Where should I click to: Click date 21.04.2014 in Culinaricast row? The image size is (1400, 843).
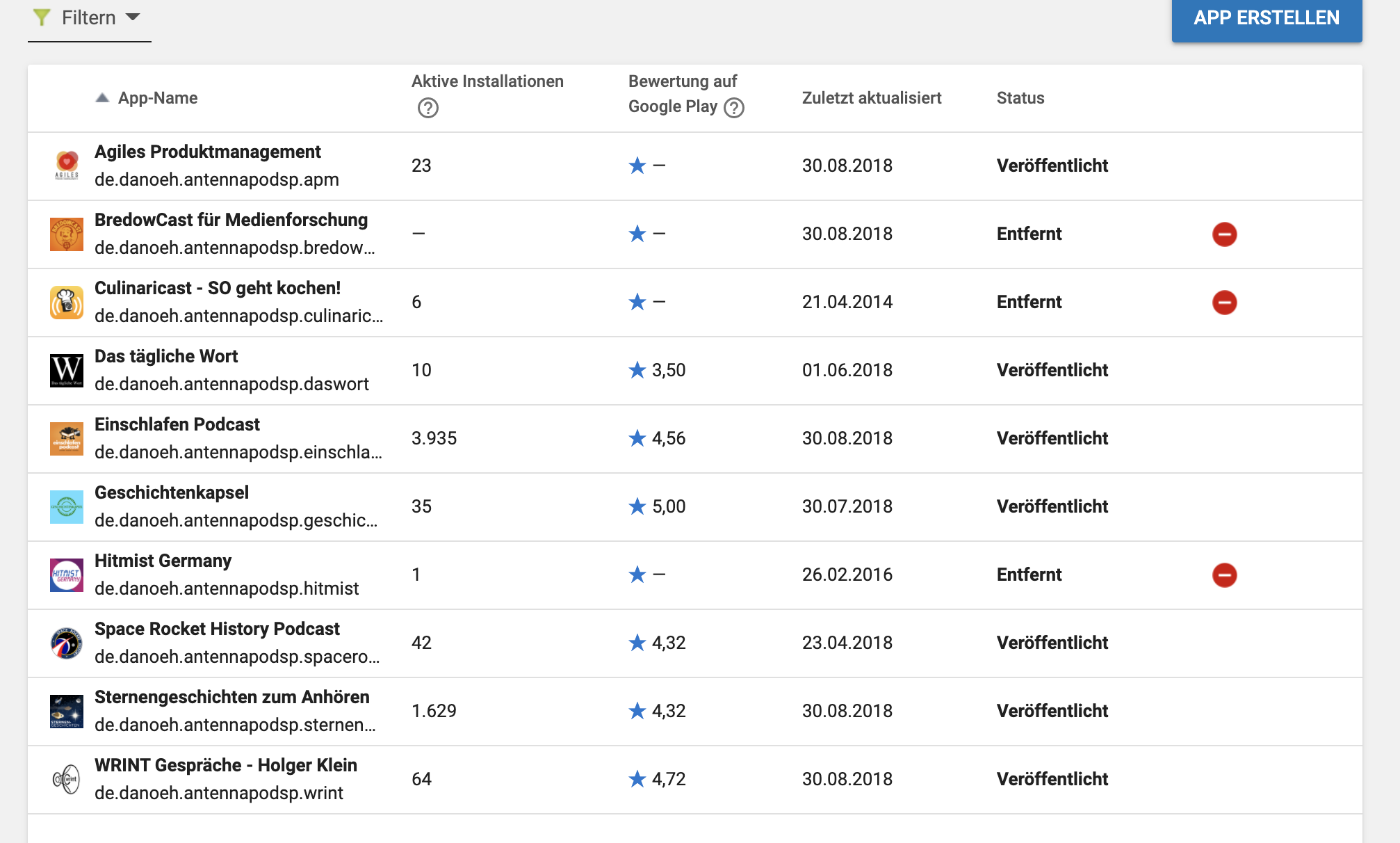(847, 302)
